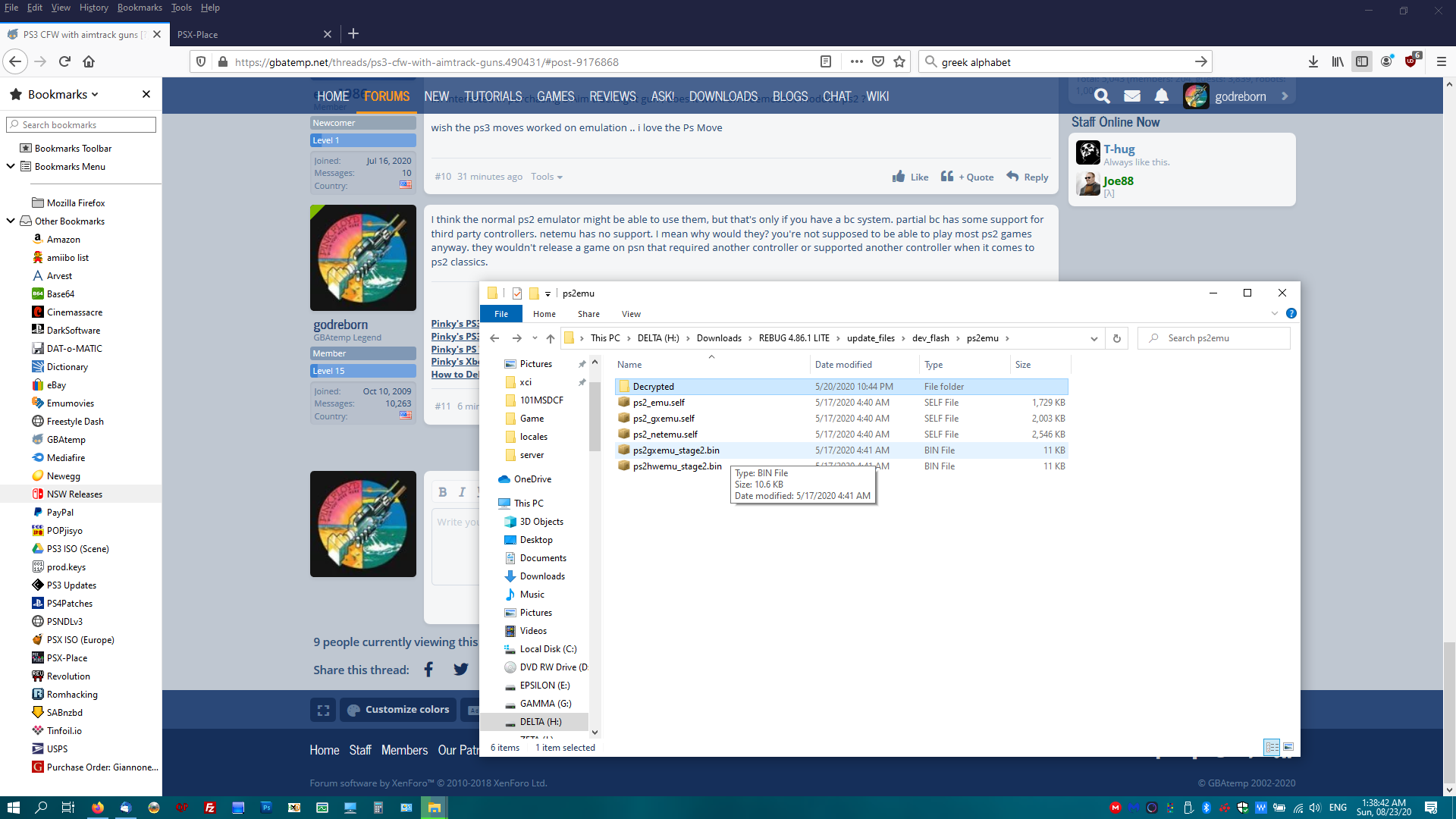
Task: Open Explorer File tab
Action: (x=501, y=314)
